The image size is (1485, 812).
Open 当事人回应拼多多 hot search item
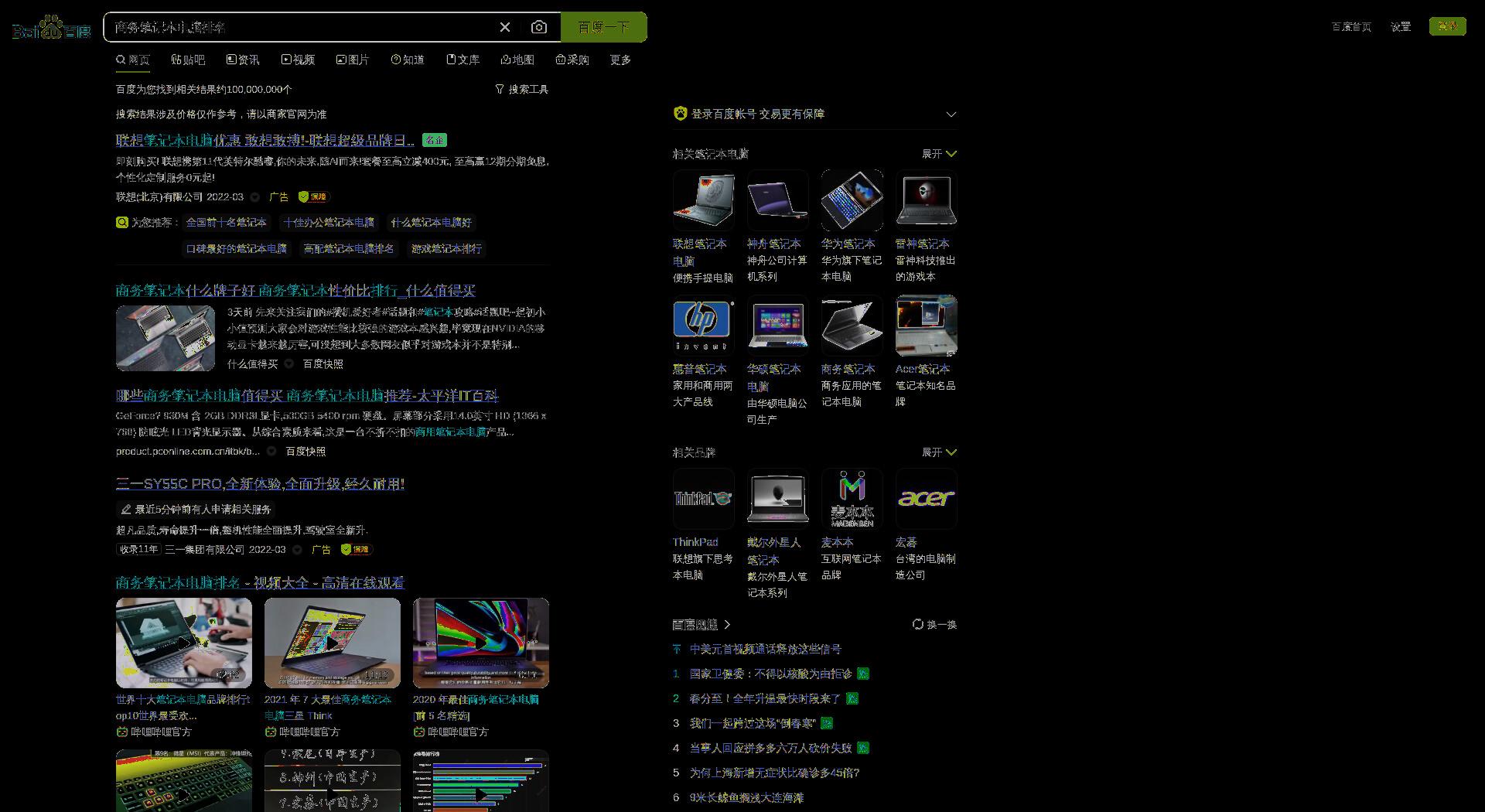[770, 749]
